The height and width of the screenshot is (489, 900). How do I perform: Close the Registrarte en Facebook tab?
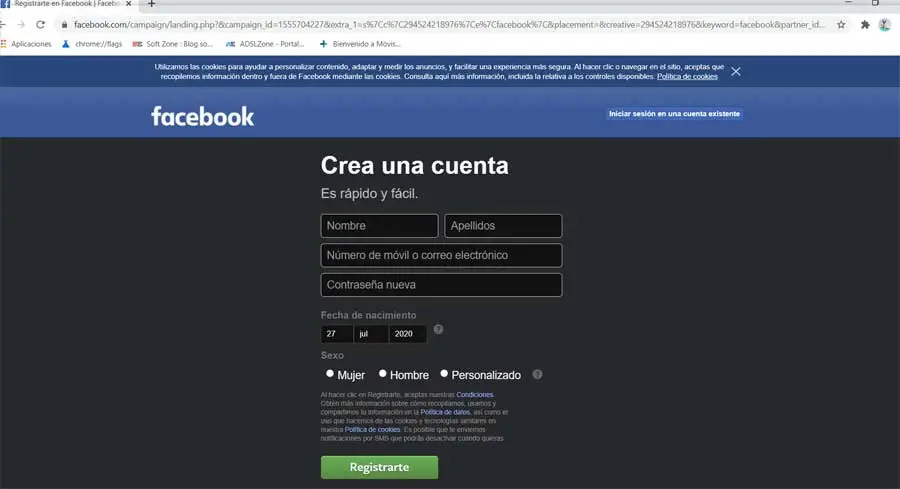pyautogui.click(x=129, y=3)
